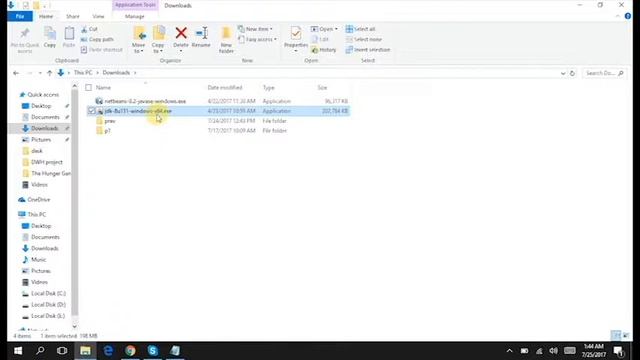Uncheck the jdk-8u131 file checkbox

coord(91,111)
